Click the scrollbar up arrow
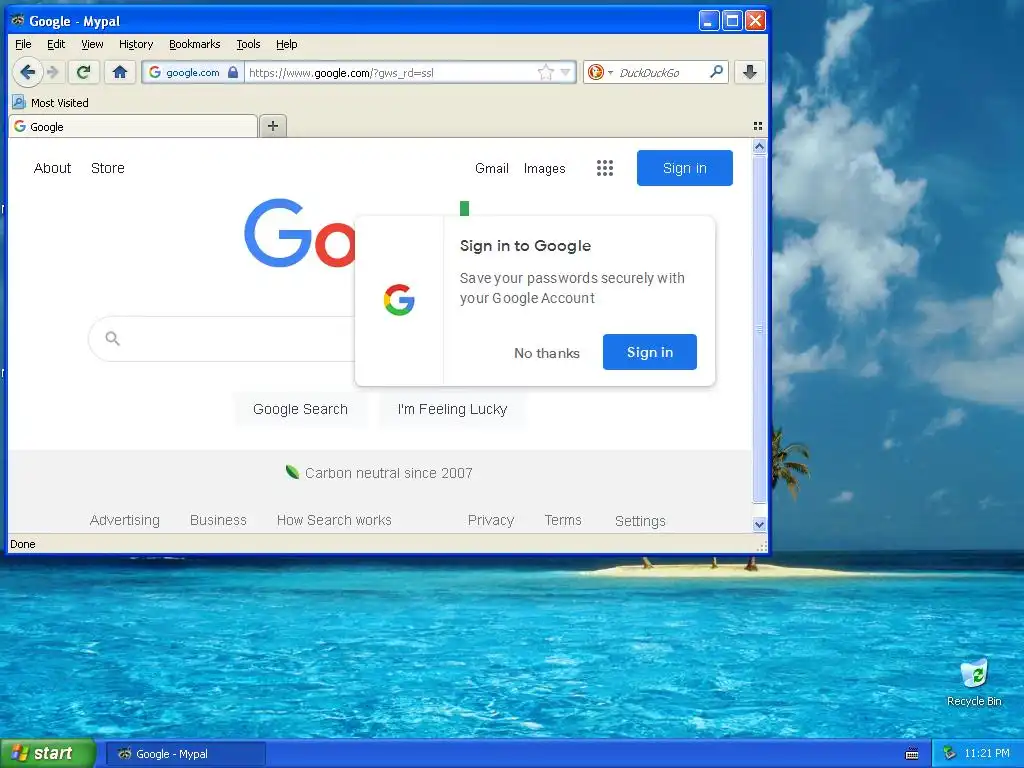Screen dimensions: 1024x768 (759, 146)
